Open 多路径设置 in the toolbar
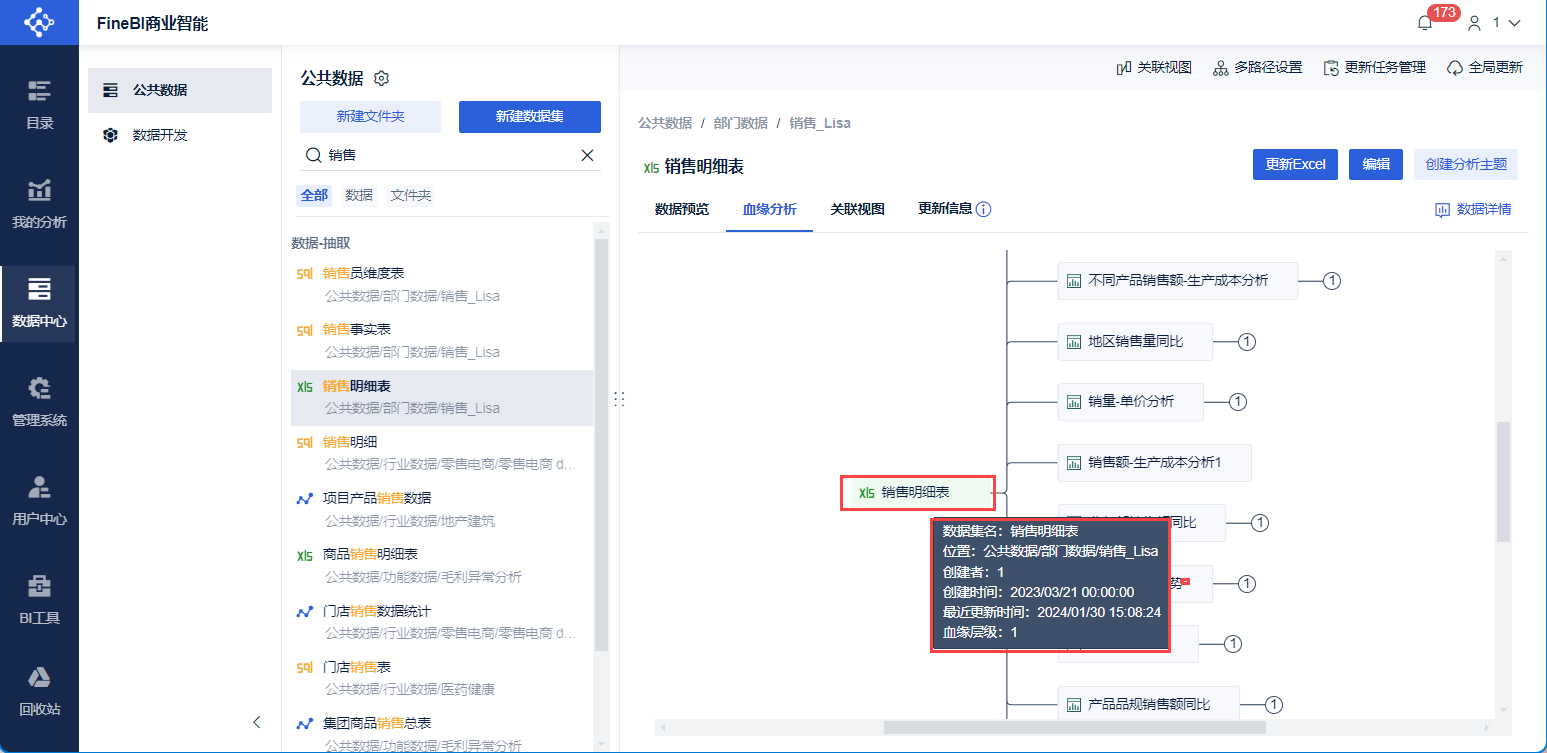Screen dimensions: 1547x753 tap(1257, 68)
